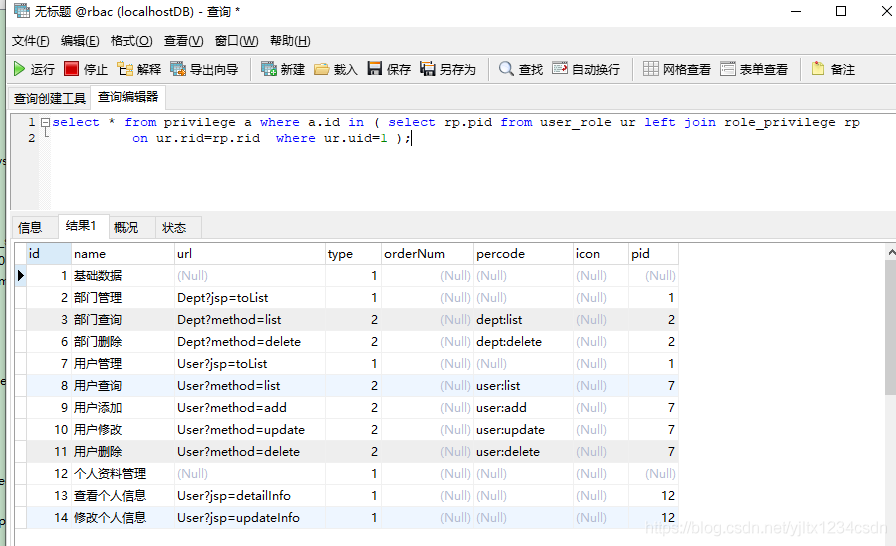Click the cell User?method=delete

point(250,452)
